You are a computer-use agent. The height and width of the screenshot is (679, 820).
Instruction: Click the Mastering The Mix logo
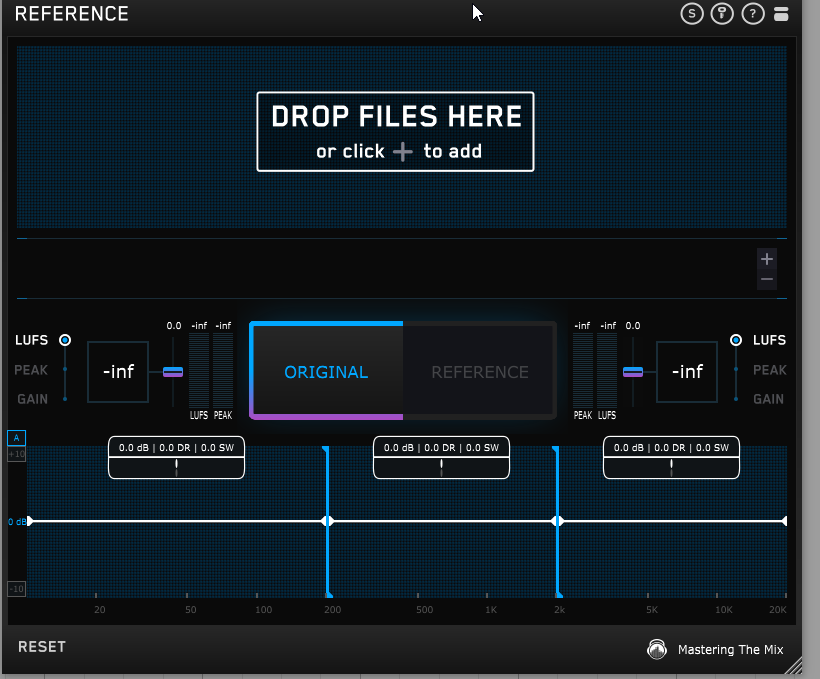tap(656, 650)
